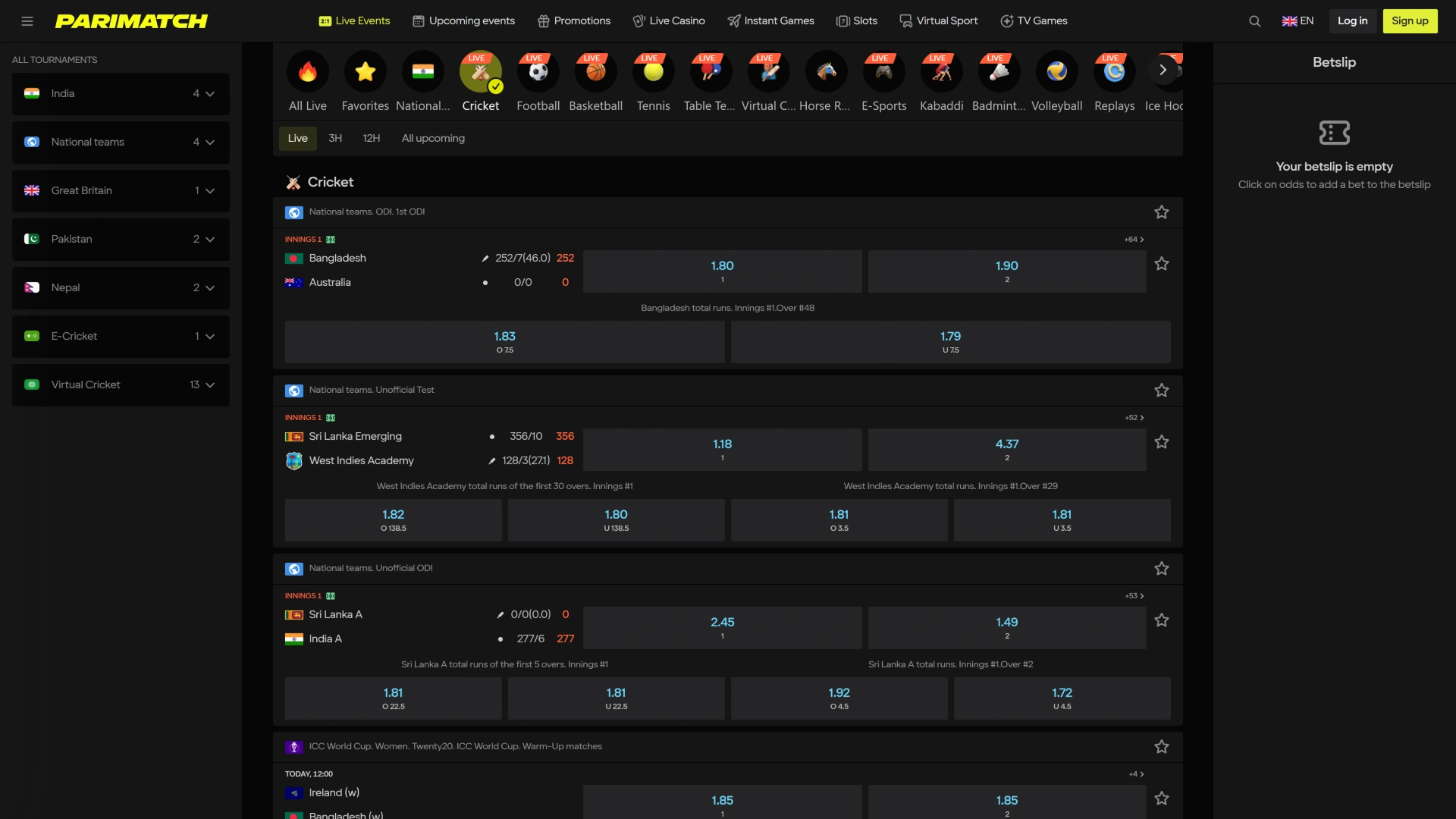This screenshot has width=1456, height=819.
Task: Bet on Bangladesh at 1.80 odds
Action: point(722,271)
